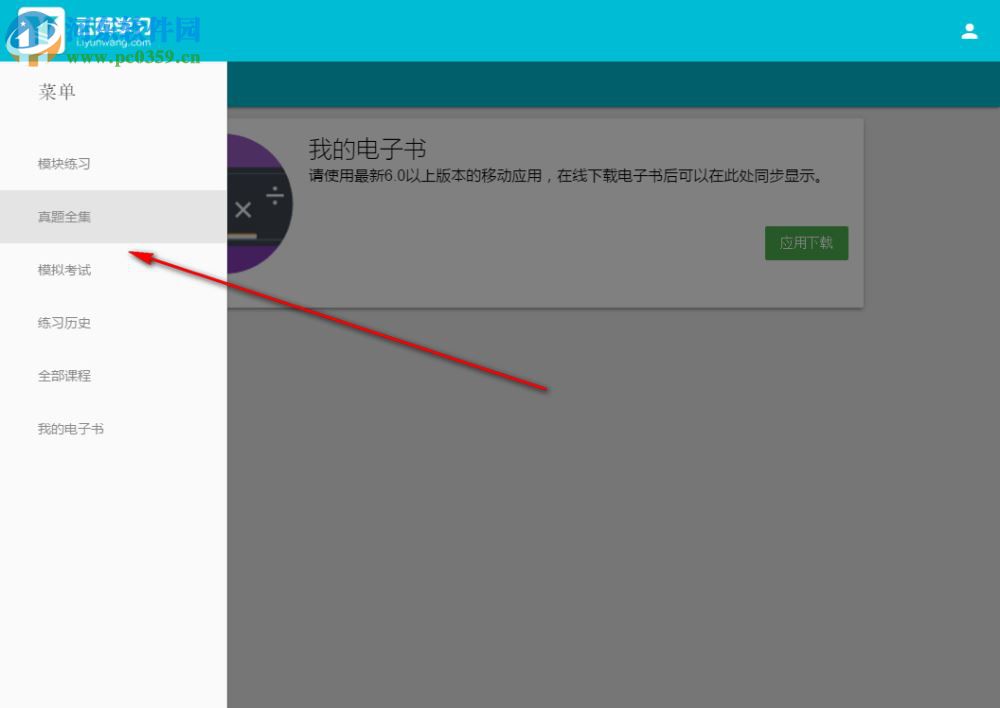1000x708 pixels.
Task: Select 练习历史 from the sidebar
Action: point(63,322)
